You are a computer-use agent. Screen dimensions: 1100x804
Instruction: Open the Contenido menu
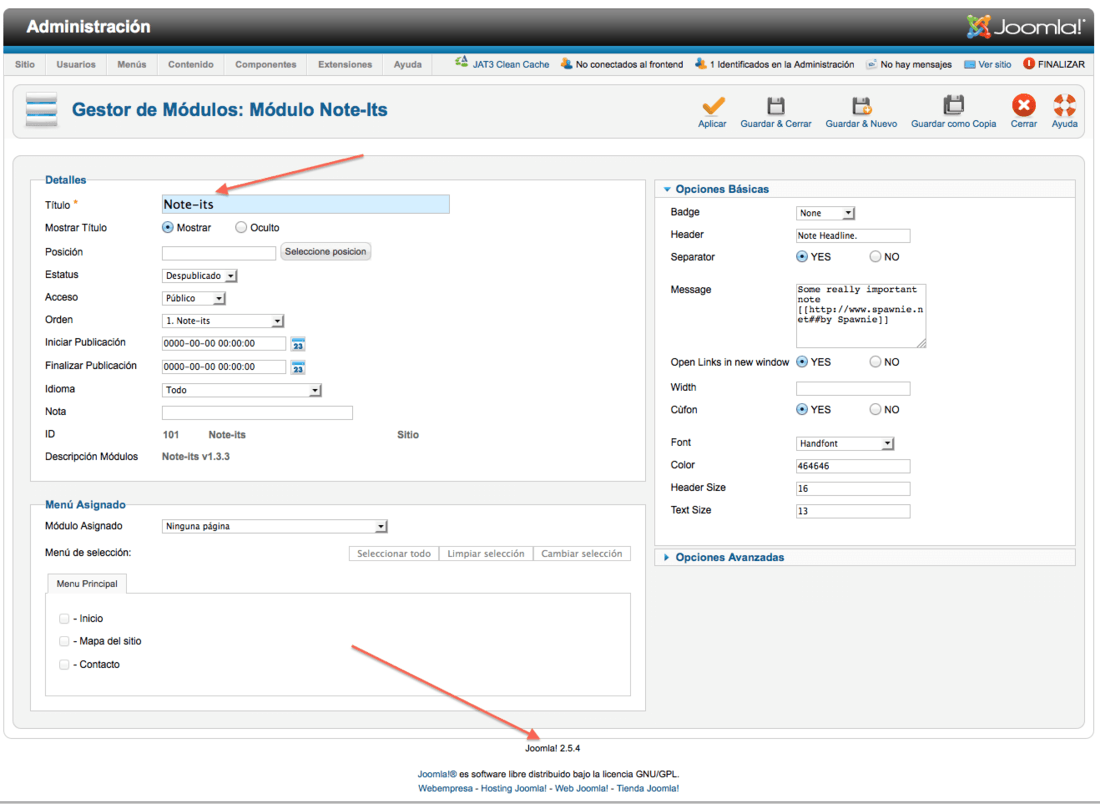pos(191,64)
